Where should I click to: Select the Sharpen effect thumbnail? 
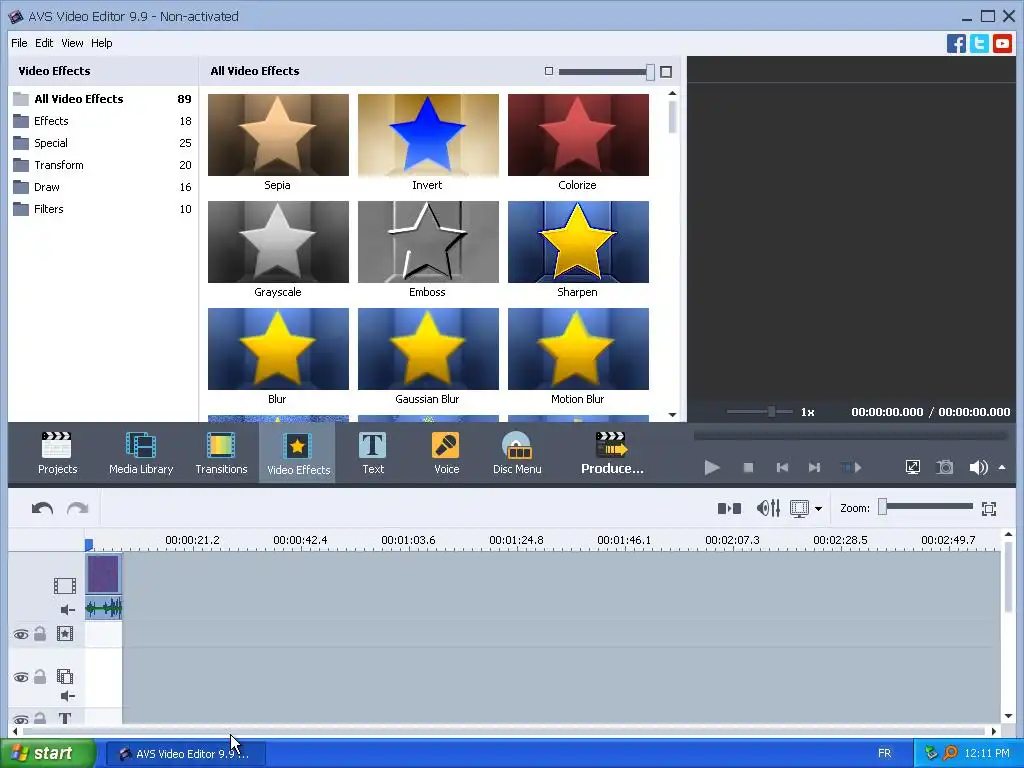pos(579,242)
